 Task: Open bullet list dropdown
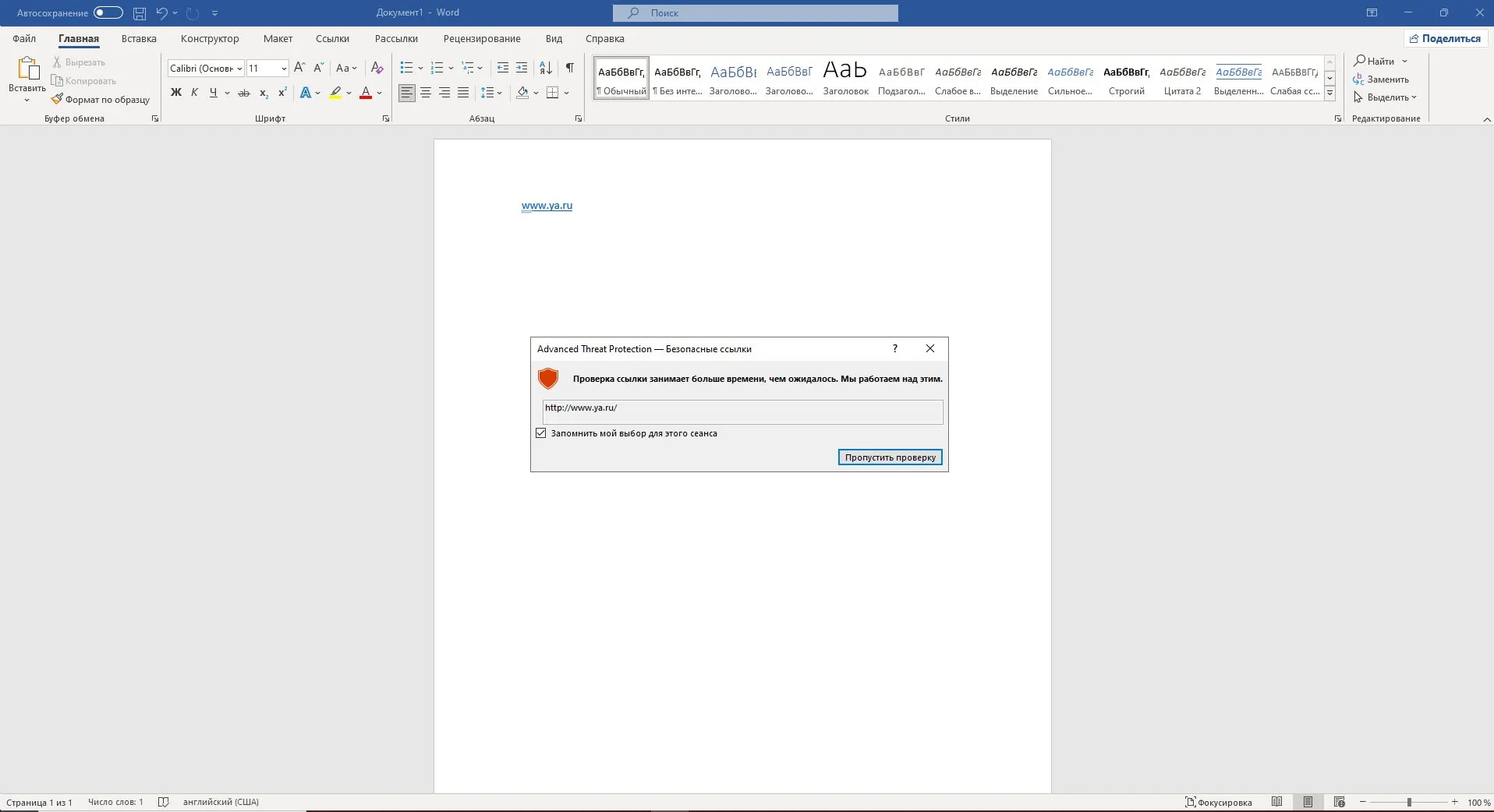pos(421,68)
